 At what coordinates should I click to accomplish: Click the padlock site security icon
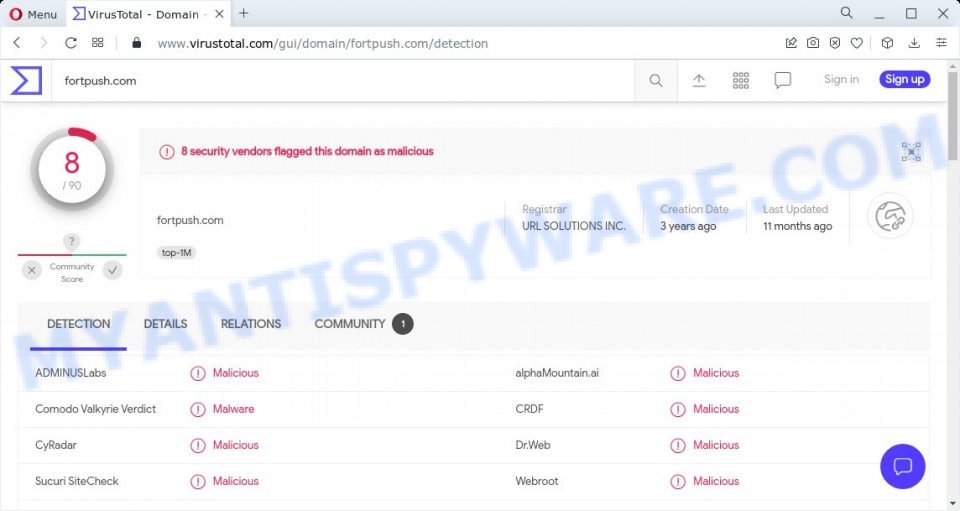tap(137, 43)
